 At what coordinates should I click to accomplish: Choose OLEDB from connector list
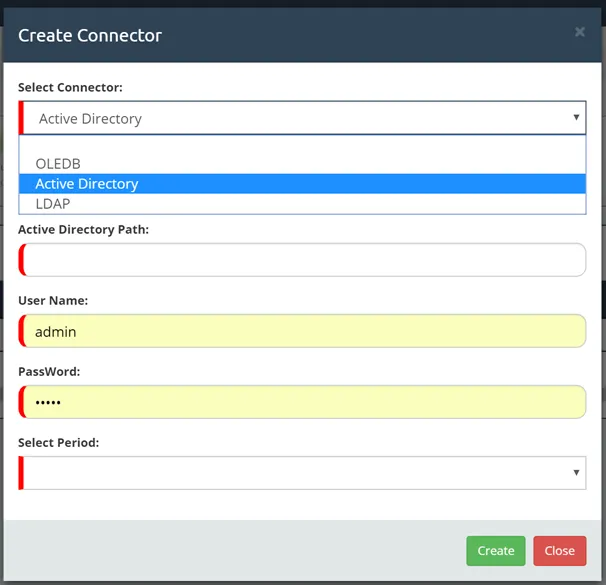click(302, 164)
